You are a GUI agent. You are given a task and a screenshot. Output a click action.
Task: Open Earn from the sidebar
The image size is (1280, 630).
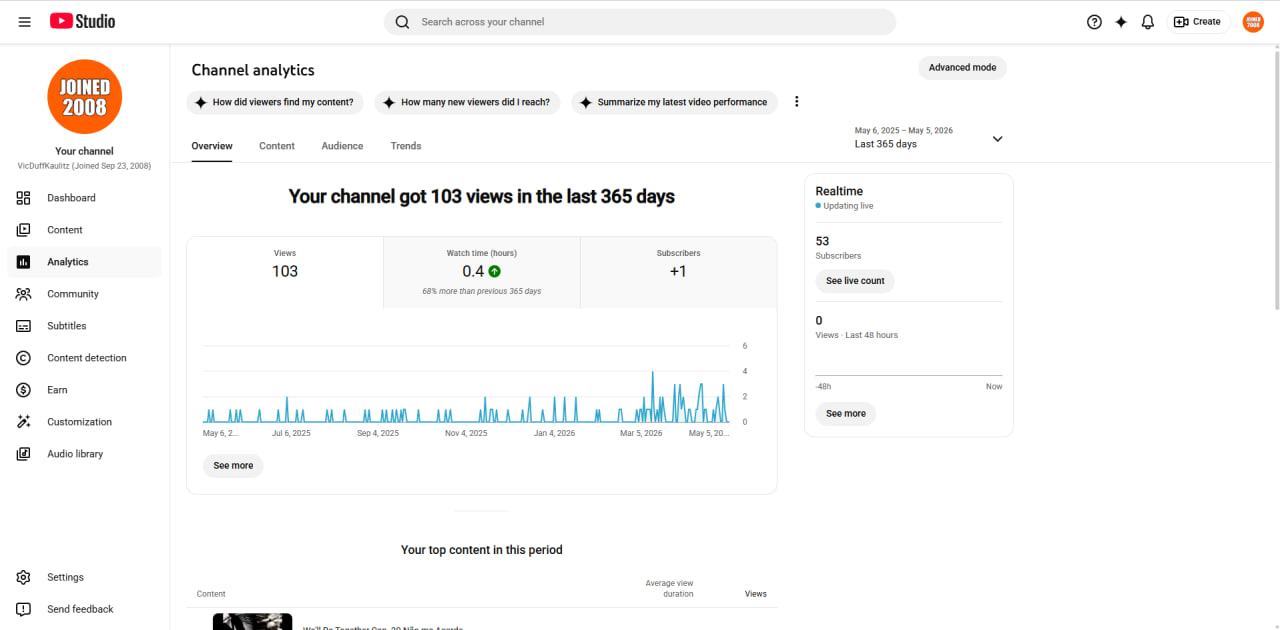click(84, 390)
